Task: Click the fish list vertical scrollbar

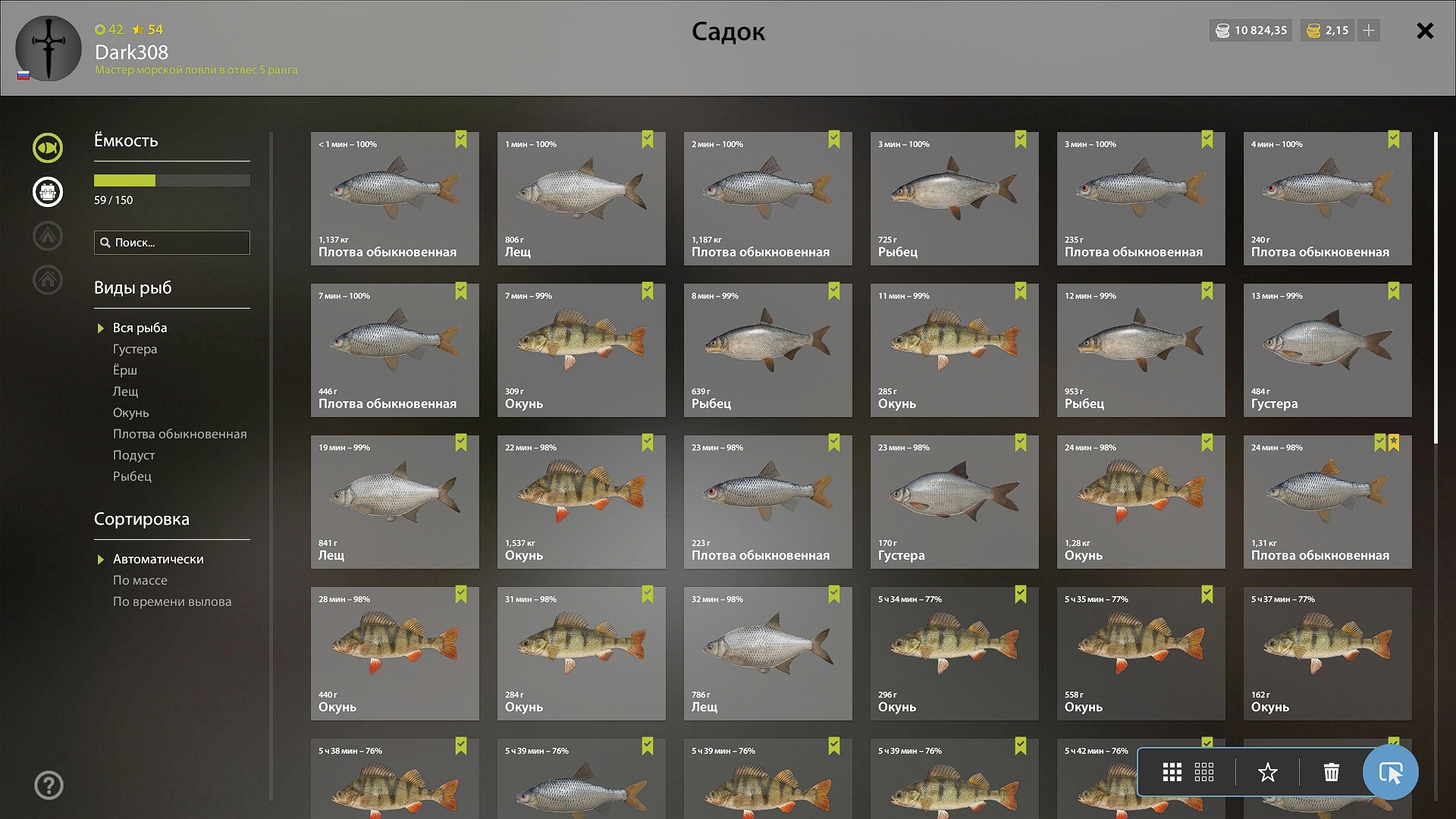Action: [x=1436, y=288]
